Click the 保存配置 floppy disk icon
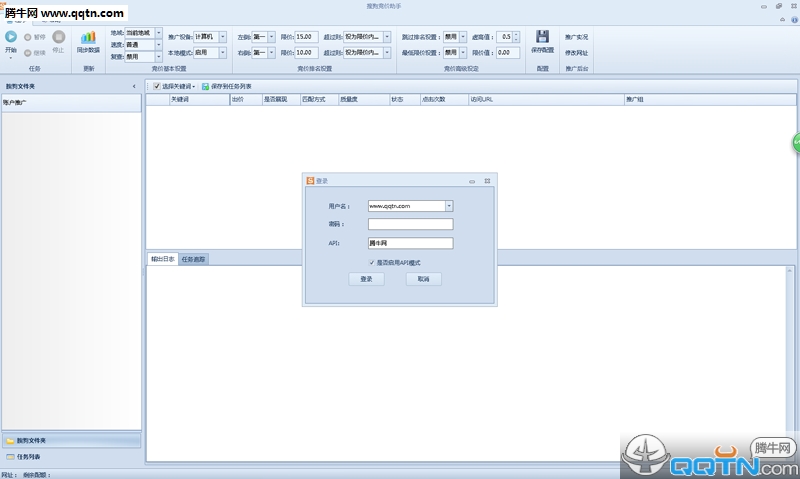This screenshot has width=800, height=479. point(542,36)
